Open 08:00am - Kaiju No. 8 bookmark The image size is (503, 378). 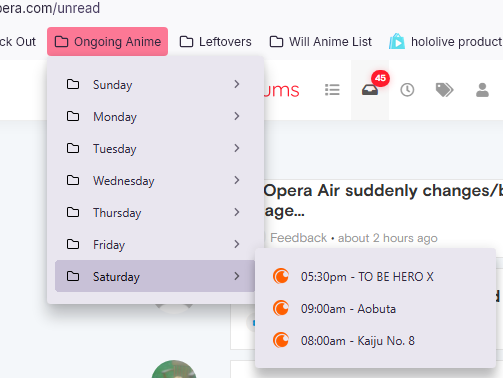pos(375,340)
